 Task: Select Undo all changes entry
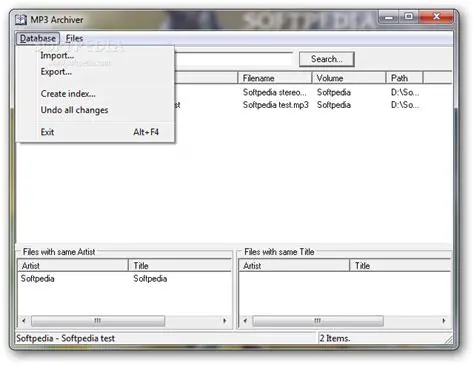click(x=96, y=110)
